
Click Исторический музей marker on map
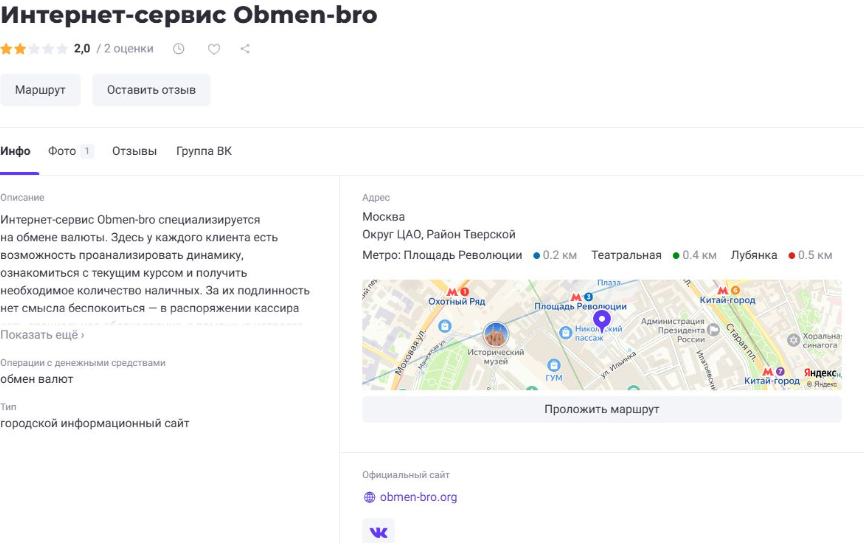point(495,335)
